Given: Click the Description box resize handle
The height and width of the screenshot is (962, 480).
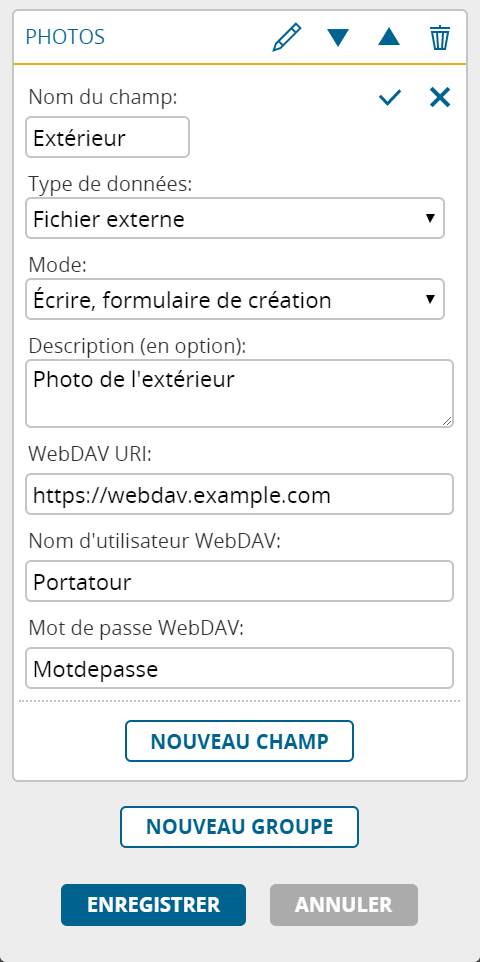Looking at the screenshot, I should pyautogui.click(x=447, y=421).
